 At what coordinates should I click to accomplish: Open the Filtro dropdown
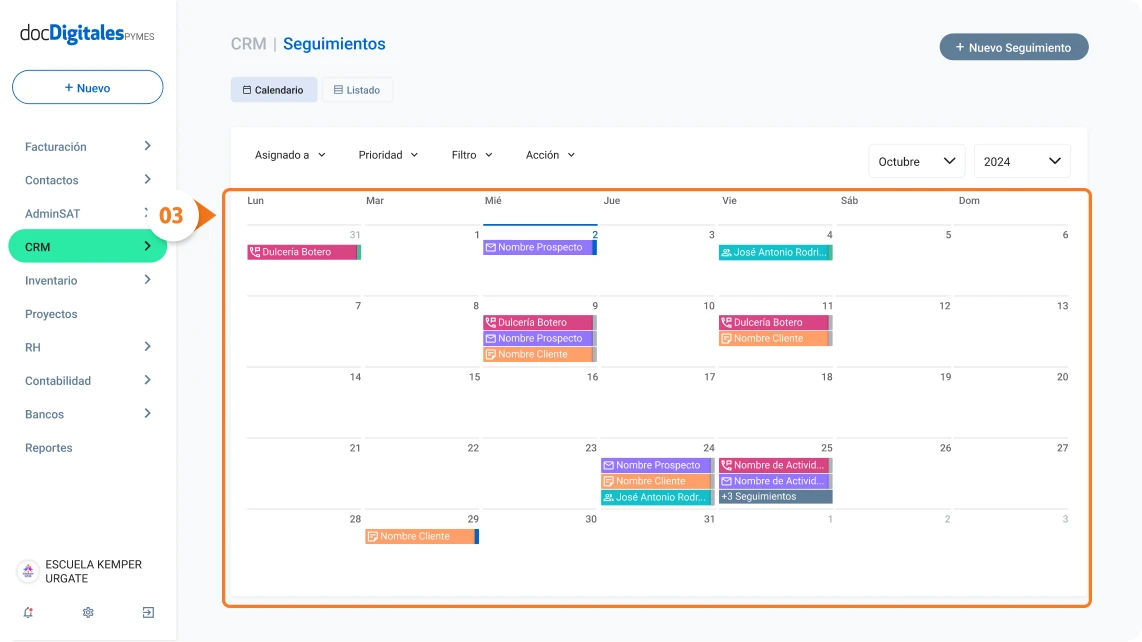pos(472,155)
